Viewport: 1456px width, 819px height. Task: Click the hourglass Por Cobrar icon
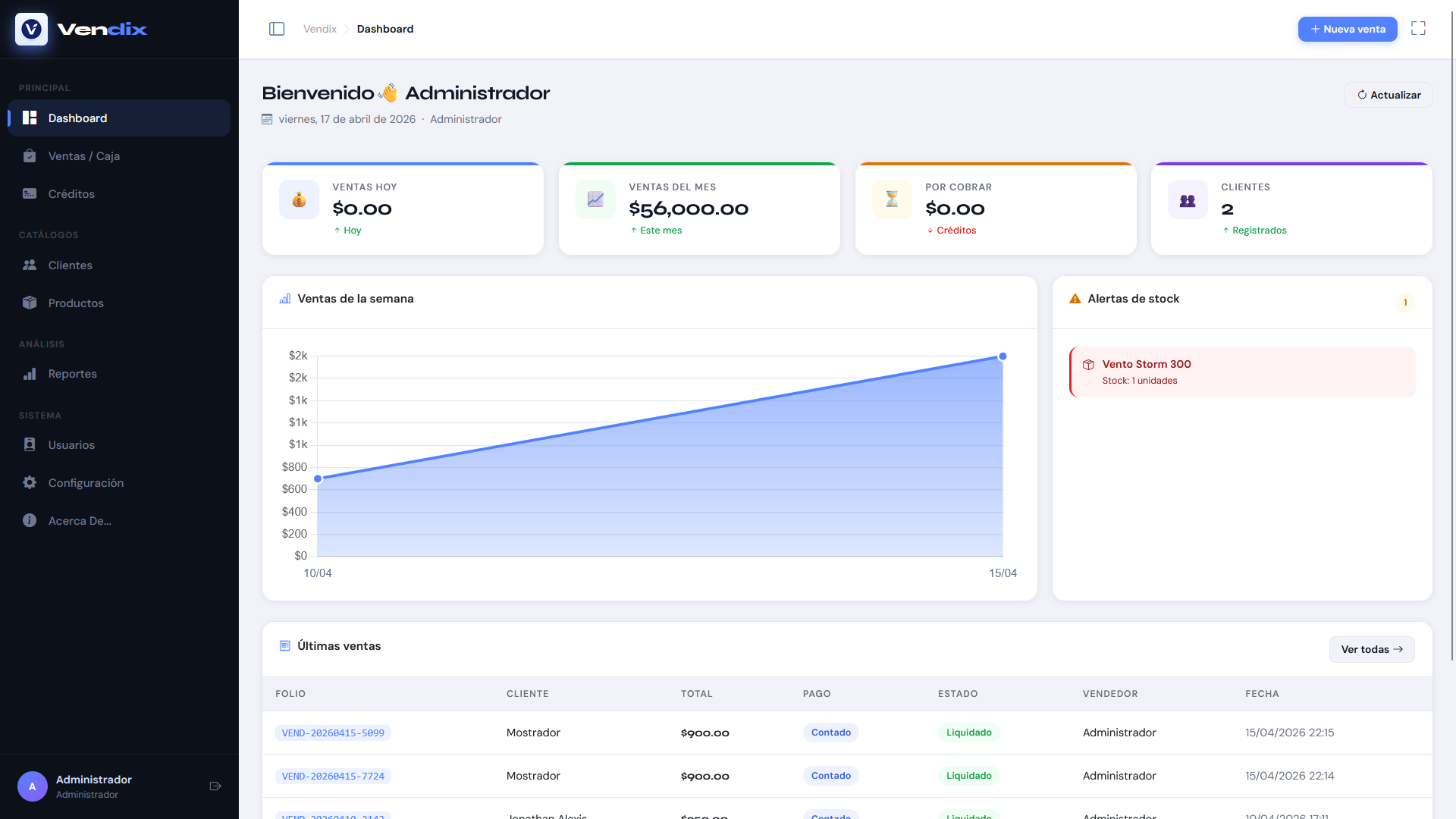892,199
